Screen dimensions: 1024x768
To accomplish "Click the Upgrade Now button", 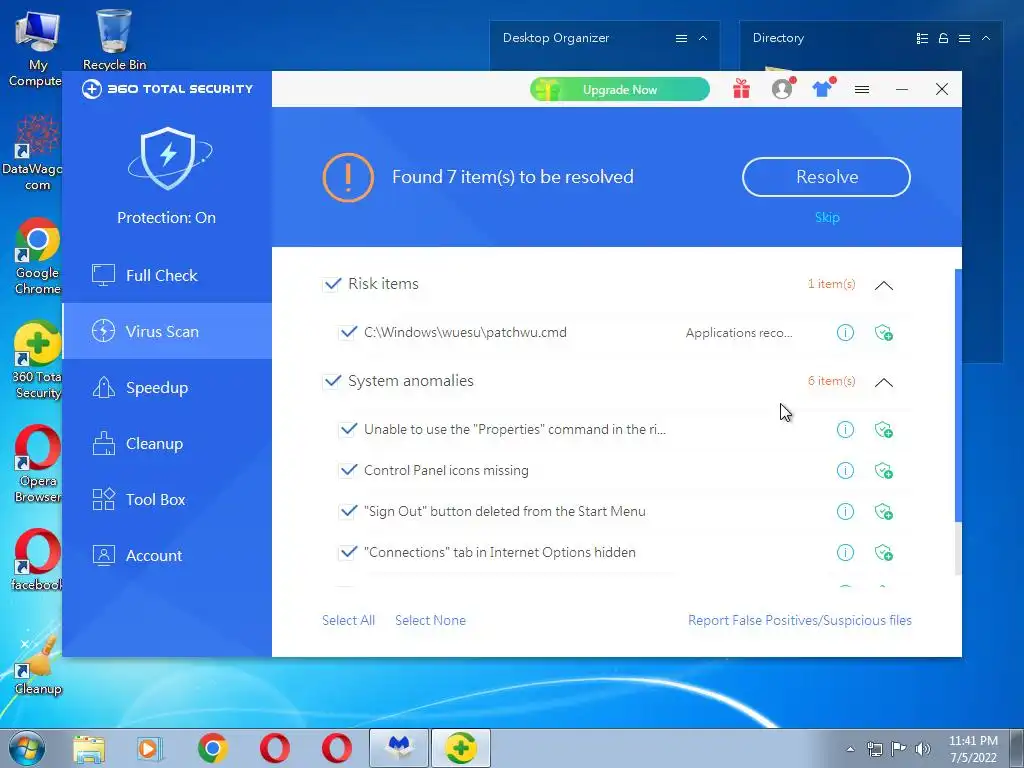I will (x=620, y=89).
